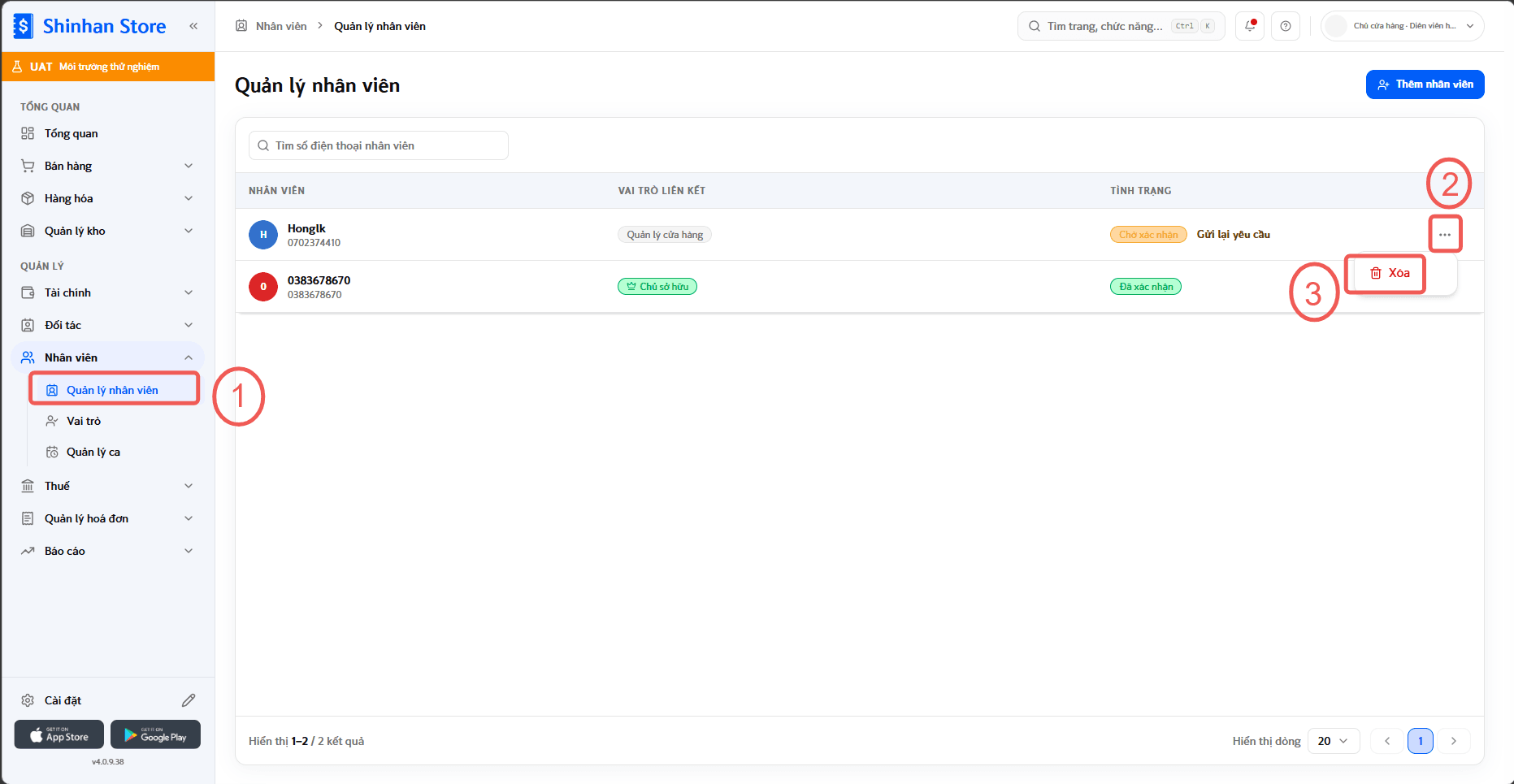Expand the Quản lý hoá đơn menu
Screen dimensions: 1514x784
pos(107,518)
